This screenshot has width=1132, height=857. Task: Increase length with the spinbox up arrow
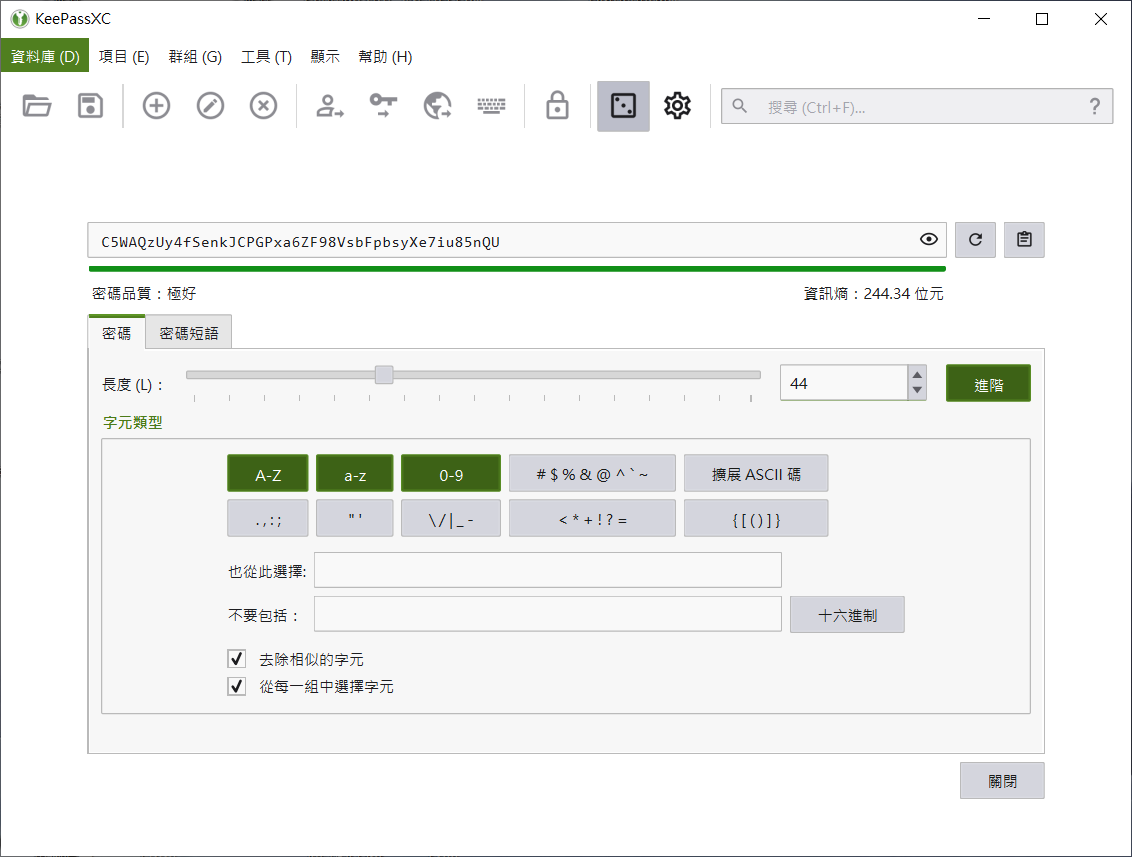917,375
